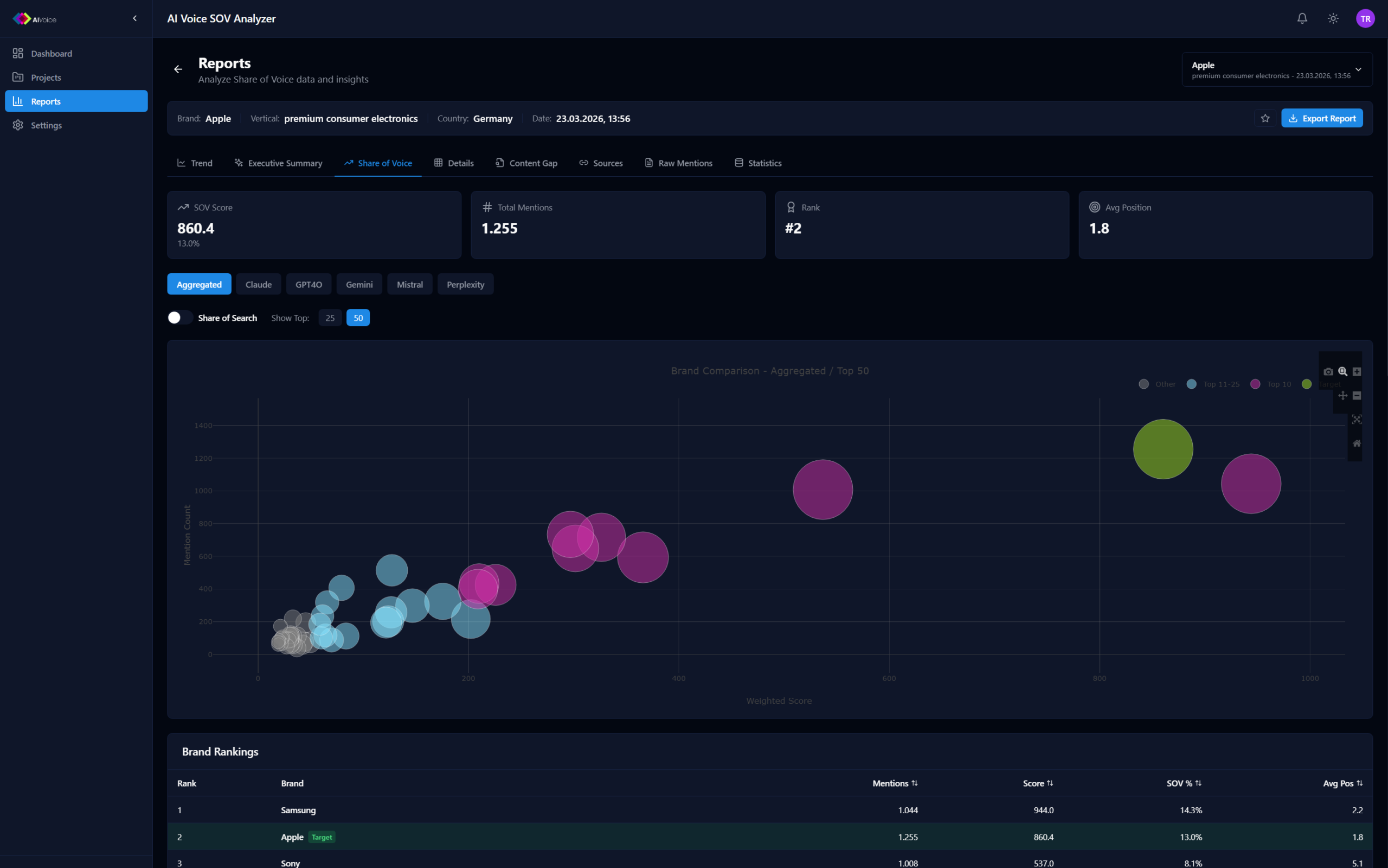Reset chart axes with home icon
Screen dimensions: 1388x868
coord(1357,443)
